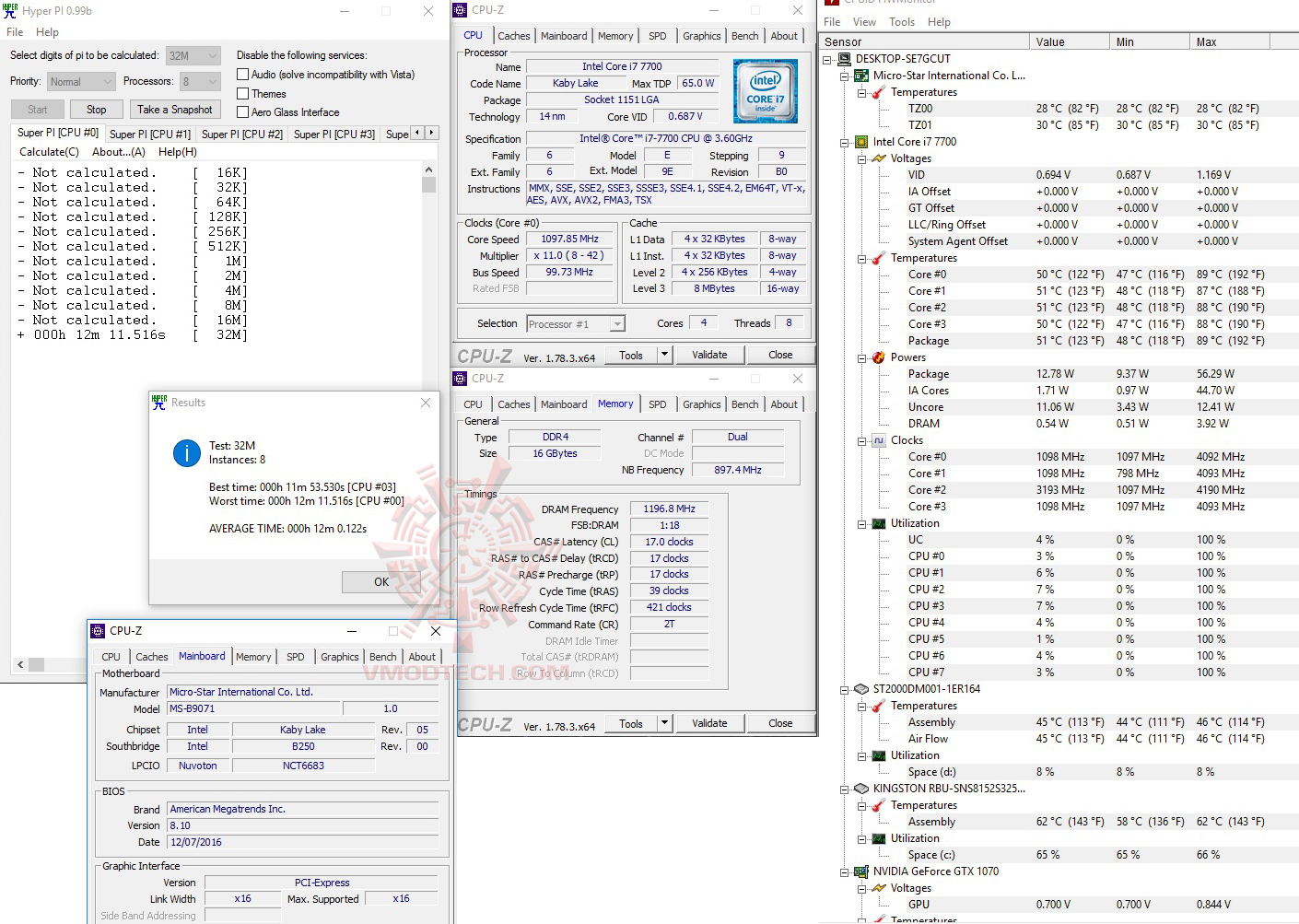Click the blue info icon in Results dialog
1299x924 pixels.
point(187,452)
